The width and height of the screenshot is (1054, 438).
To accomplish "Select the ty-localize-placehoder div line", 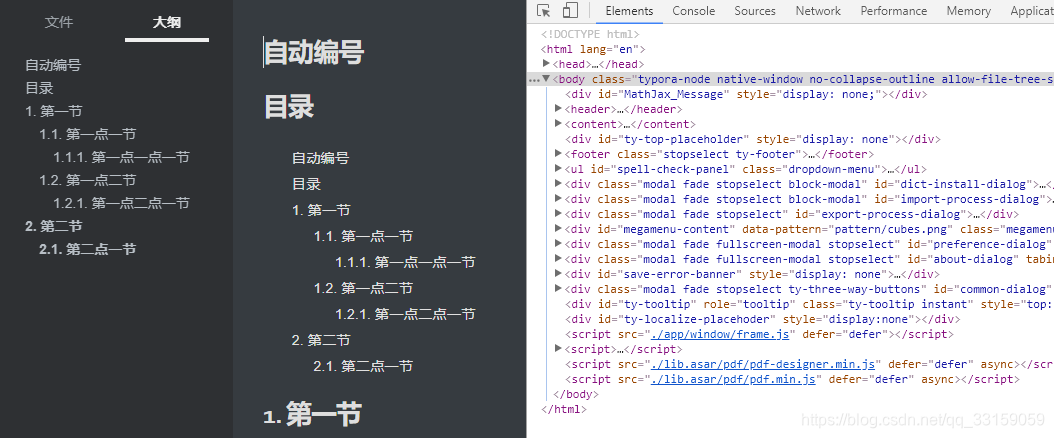I will point(762,319).
